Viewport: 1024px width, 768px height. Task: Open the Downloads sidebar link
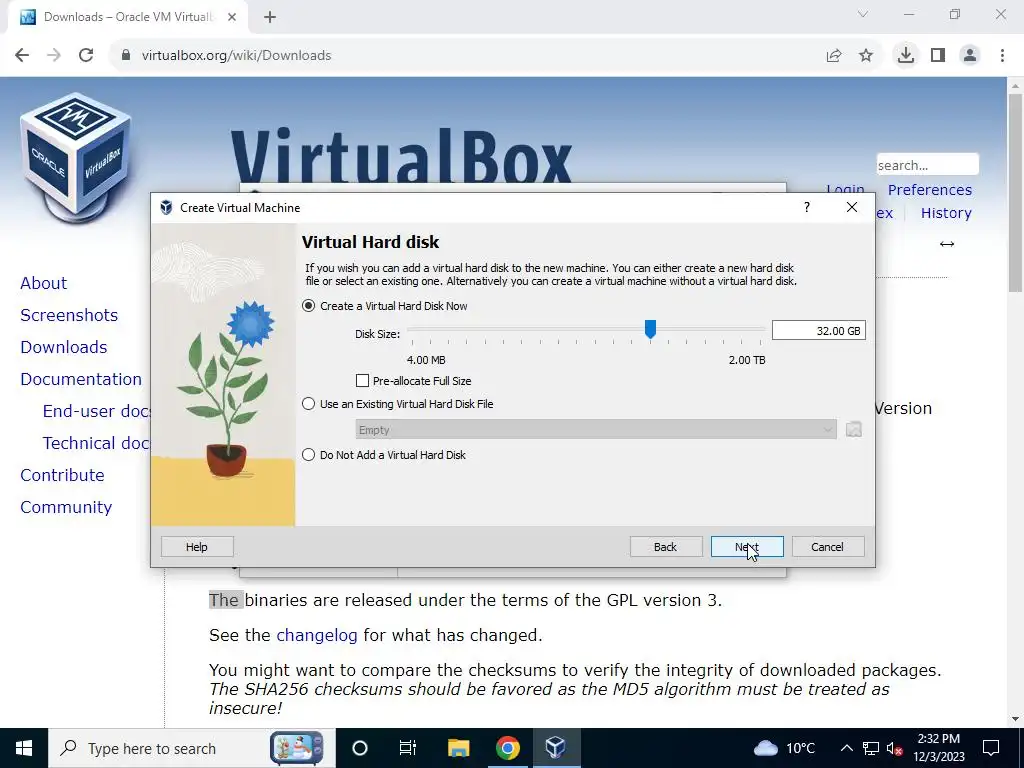[64, 347]
